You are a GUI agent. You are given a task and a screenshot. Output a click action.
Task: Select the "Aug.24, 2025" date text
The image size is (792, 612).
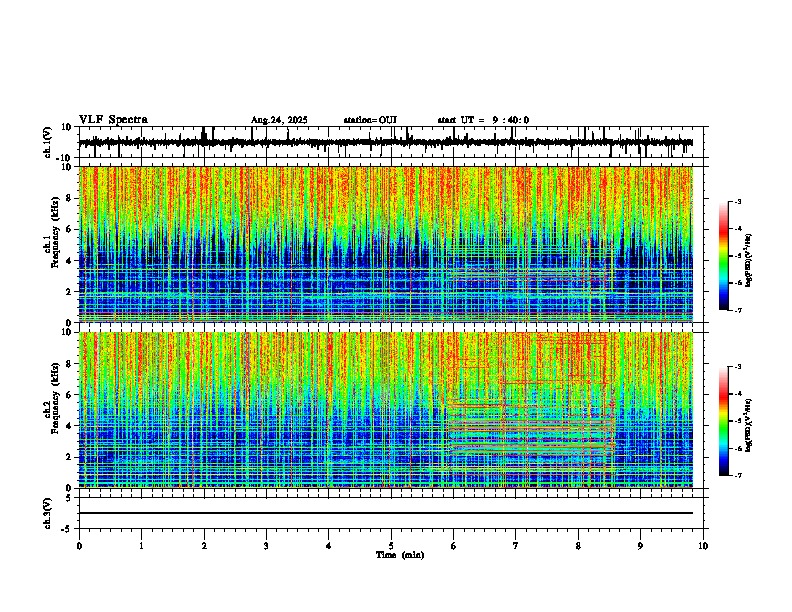tap(279, 120)
